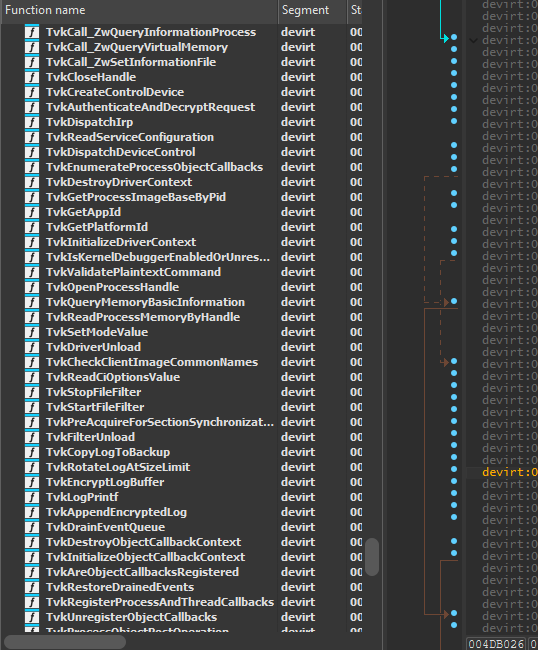Sort by Function name column header
Viewport: 538px width, 650px height.
139,10
